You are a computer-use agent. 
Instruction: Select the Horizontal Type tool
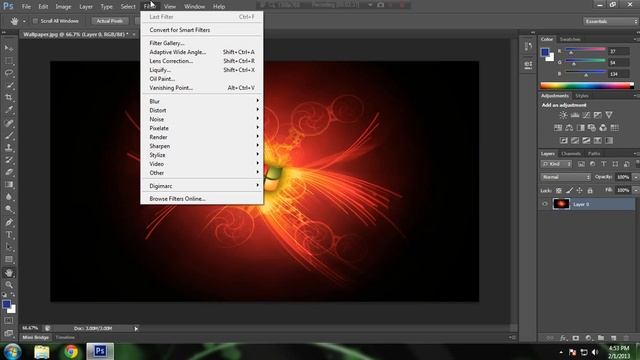(9, 235)
